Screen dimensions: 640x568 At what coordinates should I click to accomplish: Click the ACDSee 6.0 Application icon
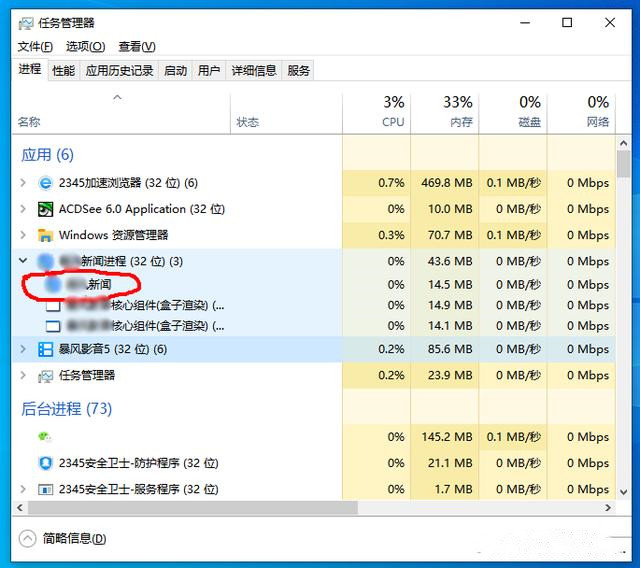(x=45, y=209)
